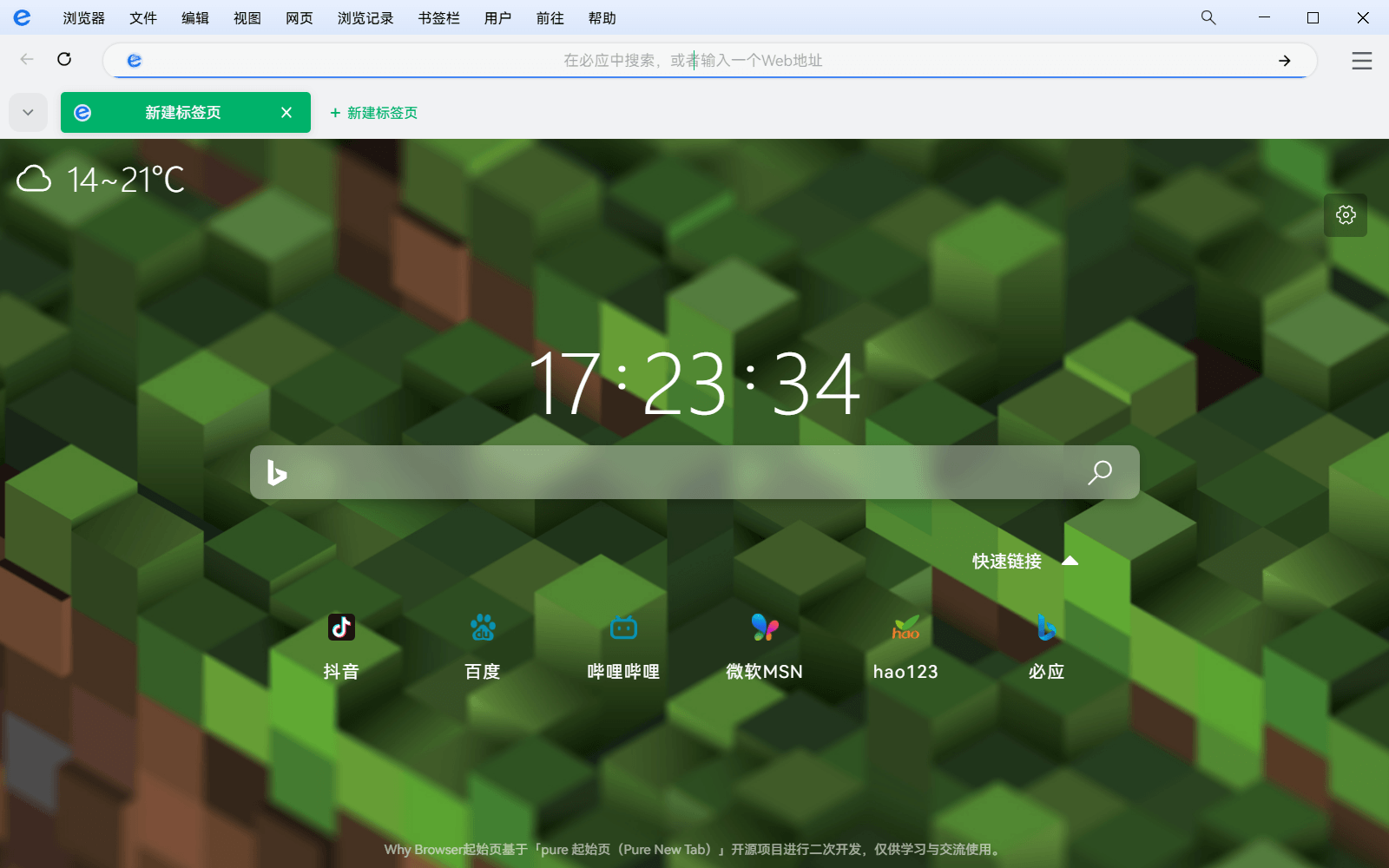Open the 哔哩哔哩 quick link
Viewport: 1389px width, 868px height.
click(623, 644)
